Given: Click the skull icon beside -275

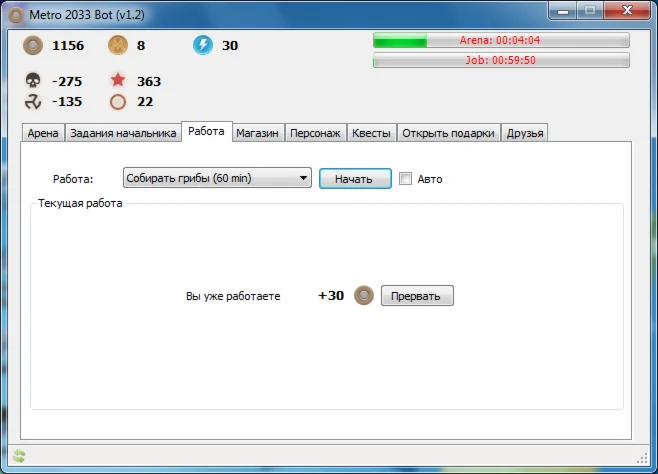Looking at the screenshot, I should coord(33,80).
